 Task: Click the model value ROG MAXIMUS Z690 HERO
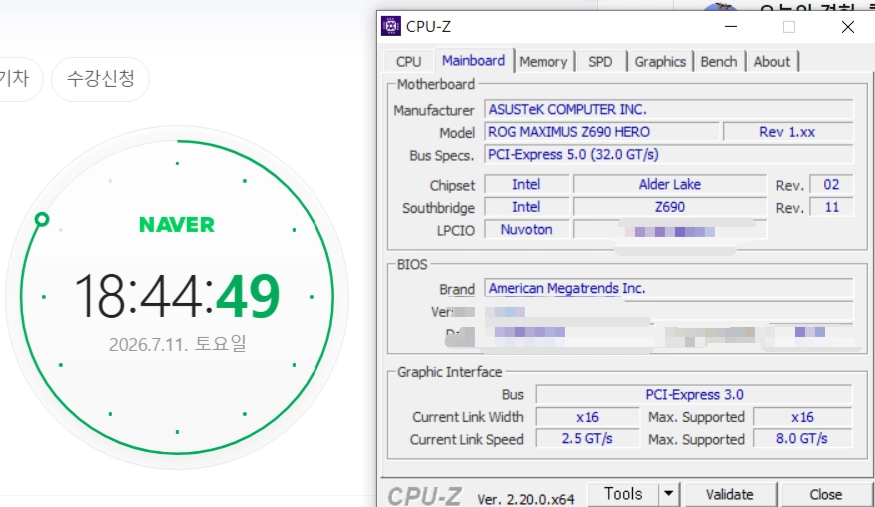(602, 132)
